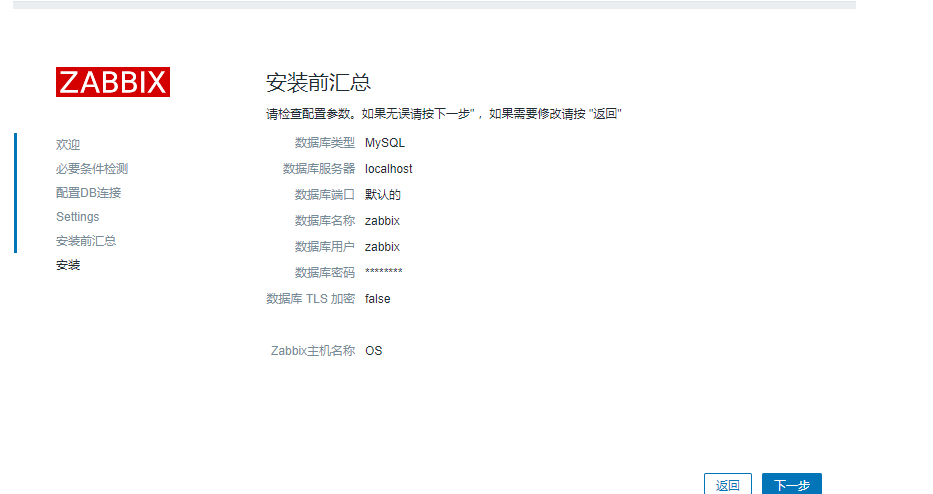Click the 数据库端口 label

coord(325,195)
